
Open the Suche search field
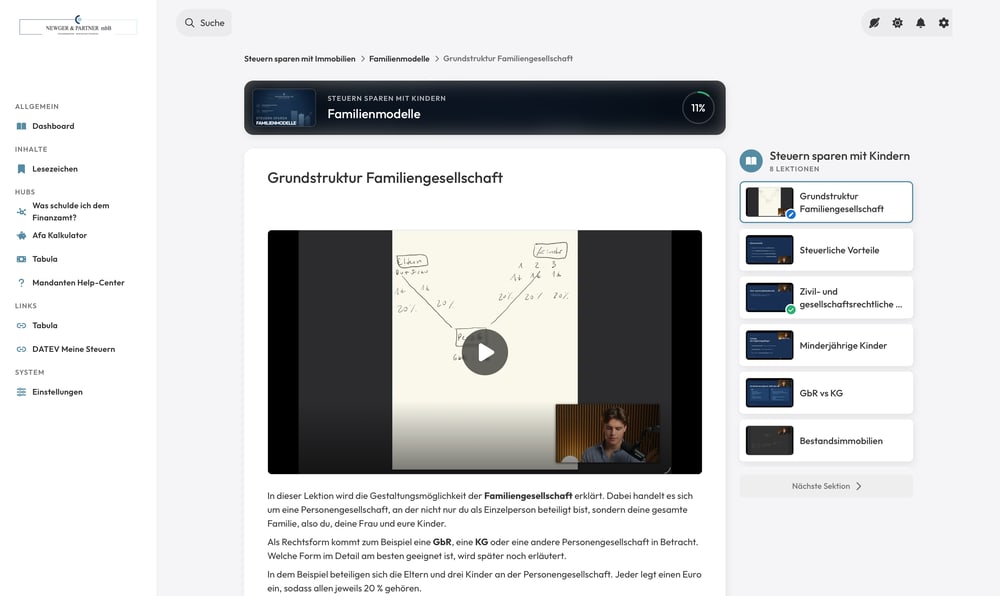click(204, 23)
